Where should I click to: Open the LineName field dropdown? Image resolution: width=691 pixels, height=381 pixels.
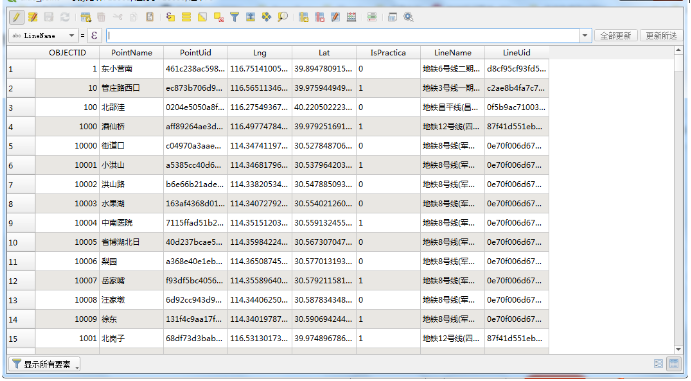point(43,35)
